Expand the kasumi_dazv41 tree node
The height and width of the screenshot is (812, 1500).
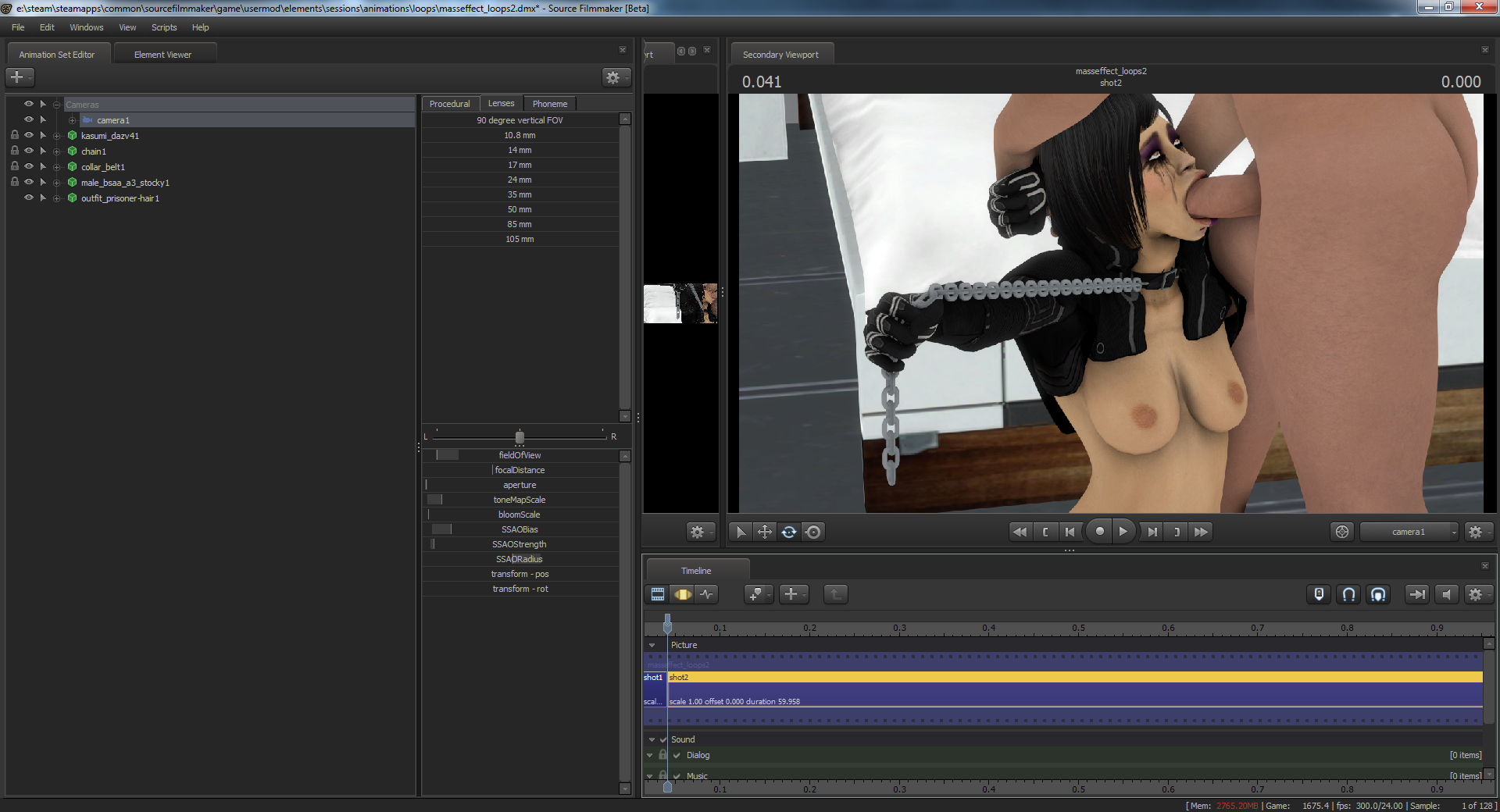[x=57, y=136]
